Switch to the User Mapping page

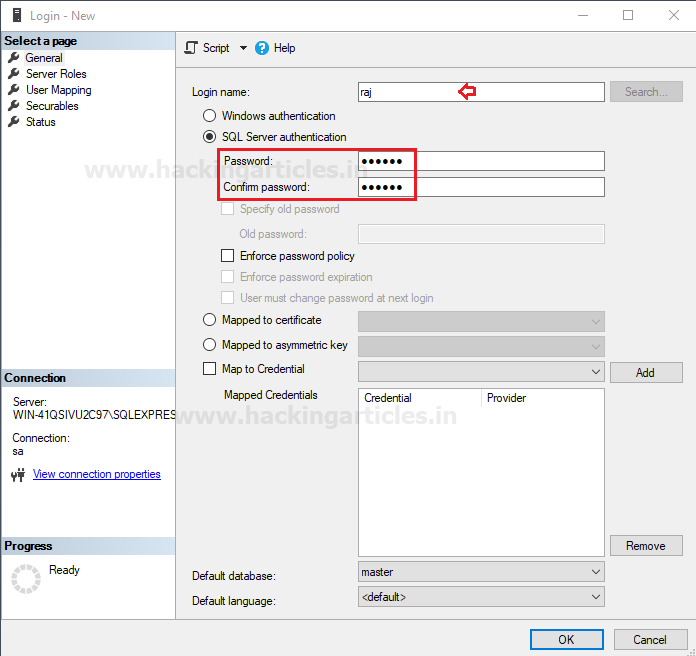coord(59,90)
